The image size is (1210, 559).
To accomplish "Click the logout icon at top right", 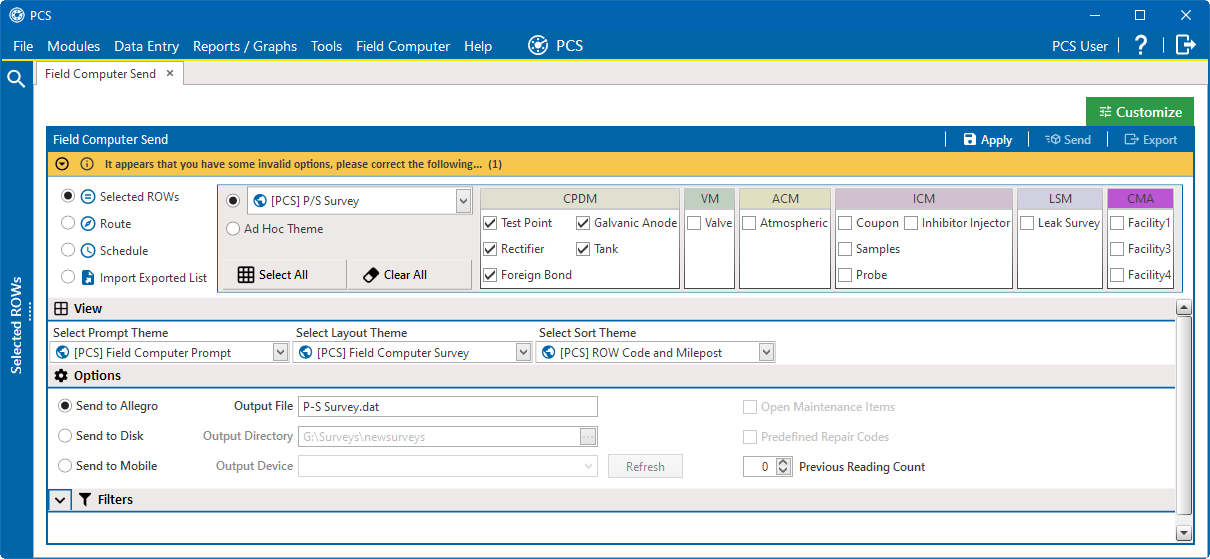I will pos(1186,45).
